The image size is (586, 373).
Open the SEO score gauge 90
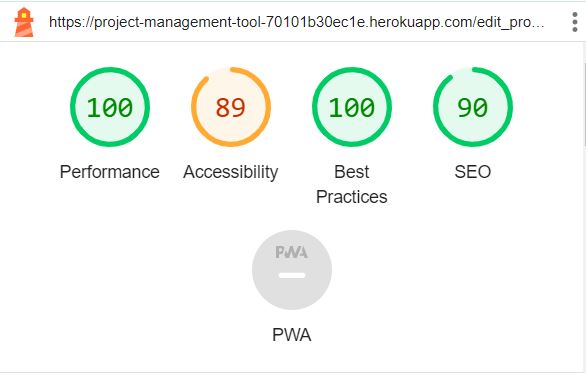coord(473,107)
